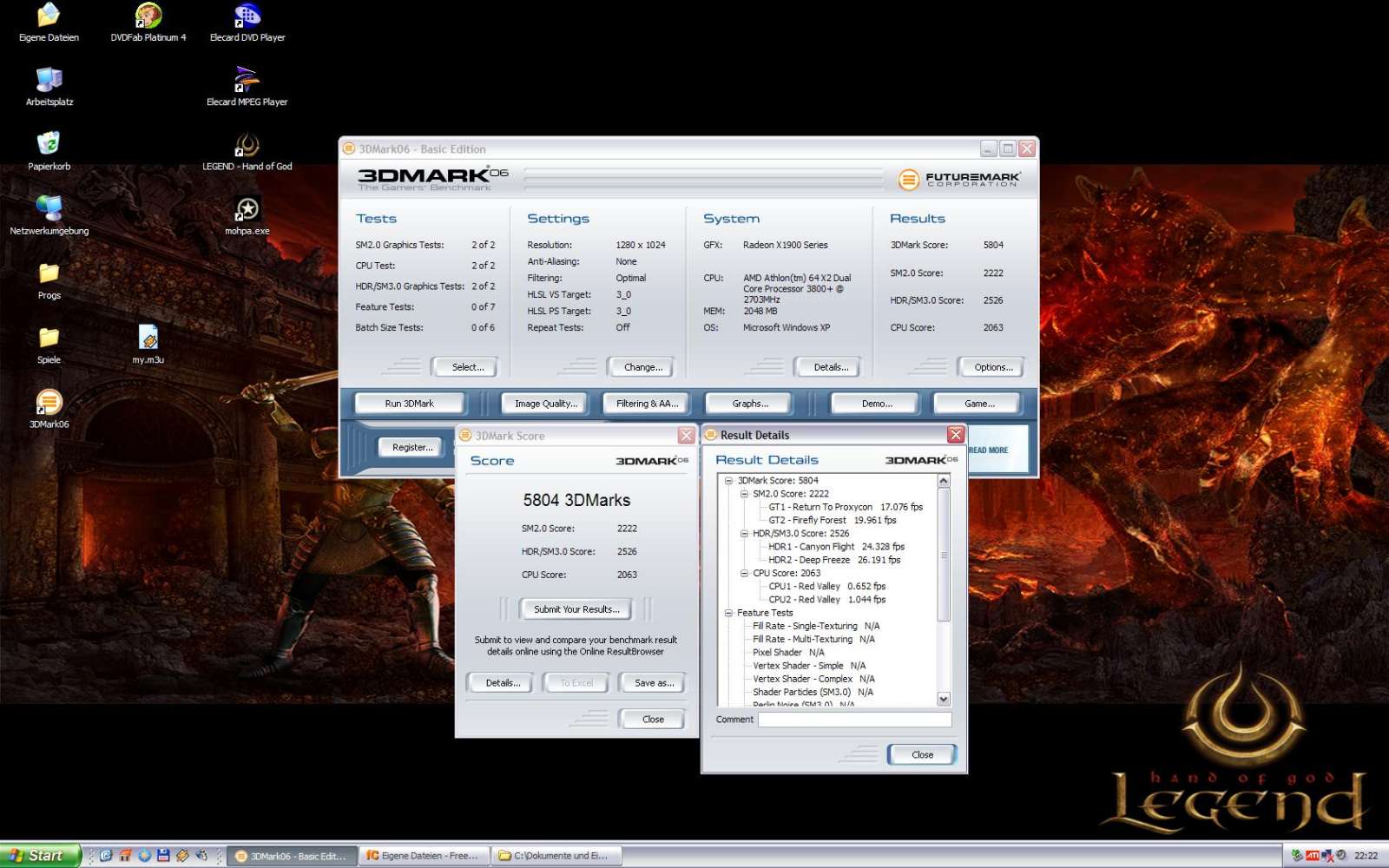
Task: Click the READ MORE link
Action: (x=988, y=450)
